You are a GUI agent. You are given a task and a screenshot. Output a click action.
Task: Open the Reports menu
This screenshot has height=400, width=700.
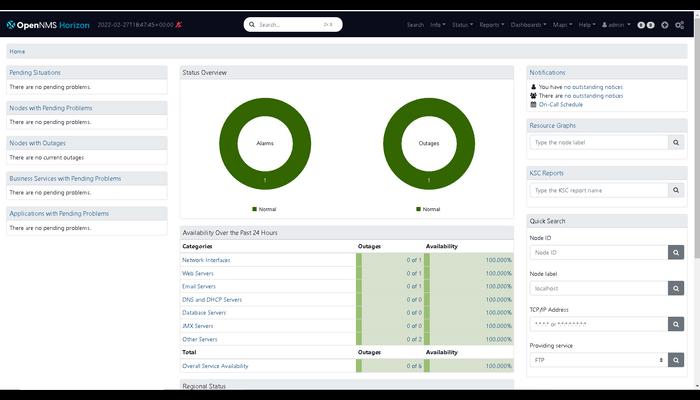pos(490,24)
